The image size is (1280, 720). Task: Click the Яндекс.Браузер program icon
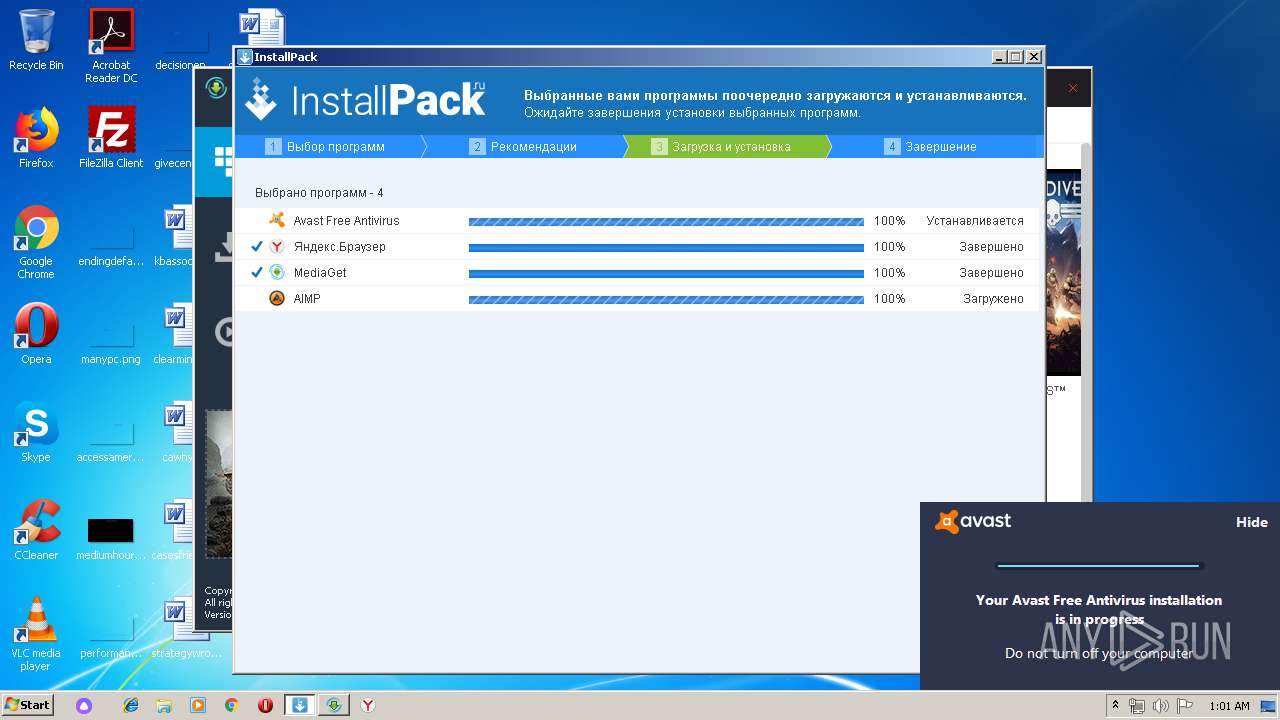pyautogui.click(x=277, y=247)
